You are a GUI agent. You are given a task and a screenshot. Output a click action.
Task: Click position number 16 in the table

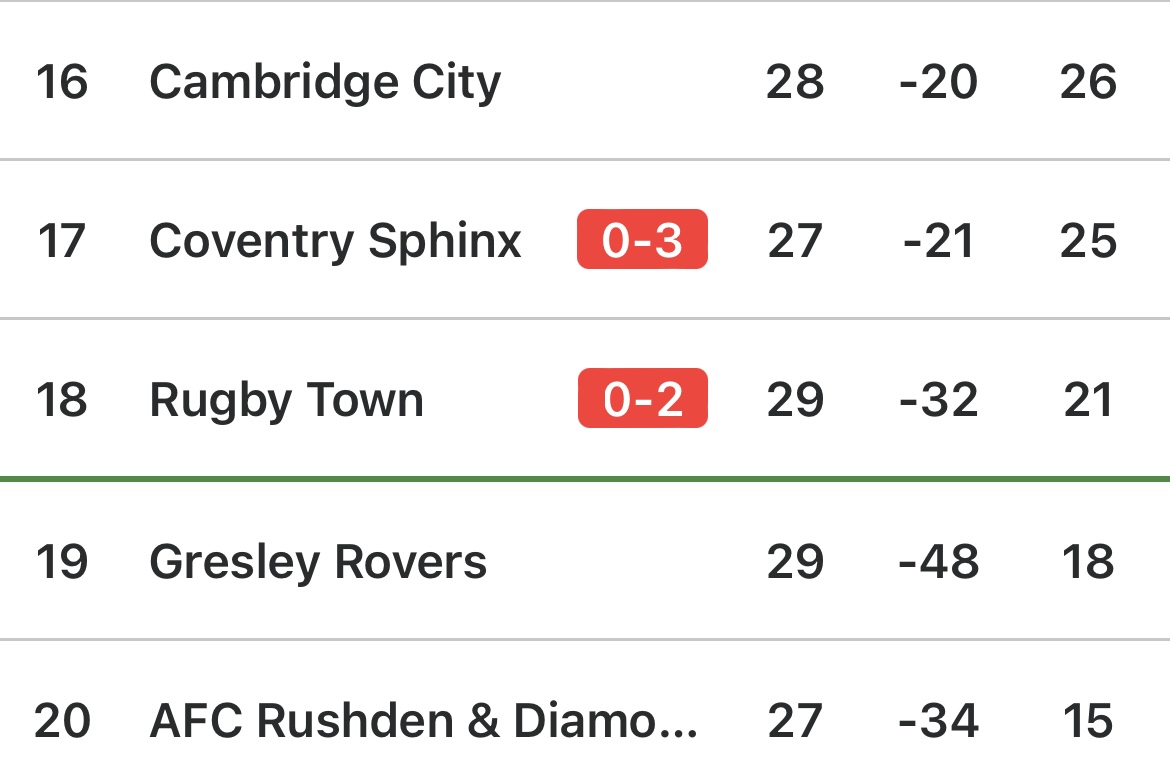pyautogui.click(x=61, y=82)
